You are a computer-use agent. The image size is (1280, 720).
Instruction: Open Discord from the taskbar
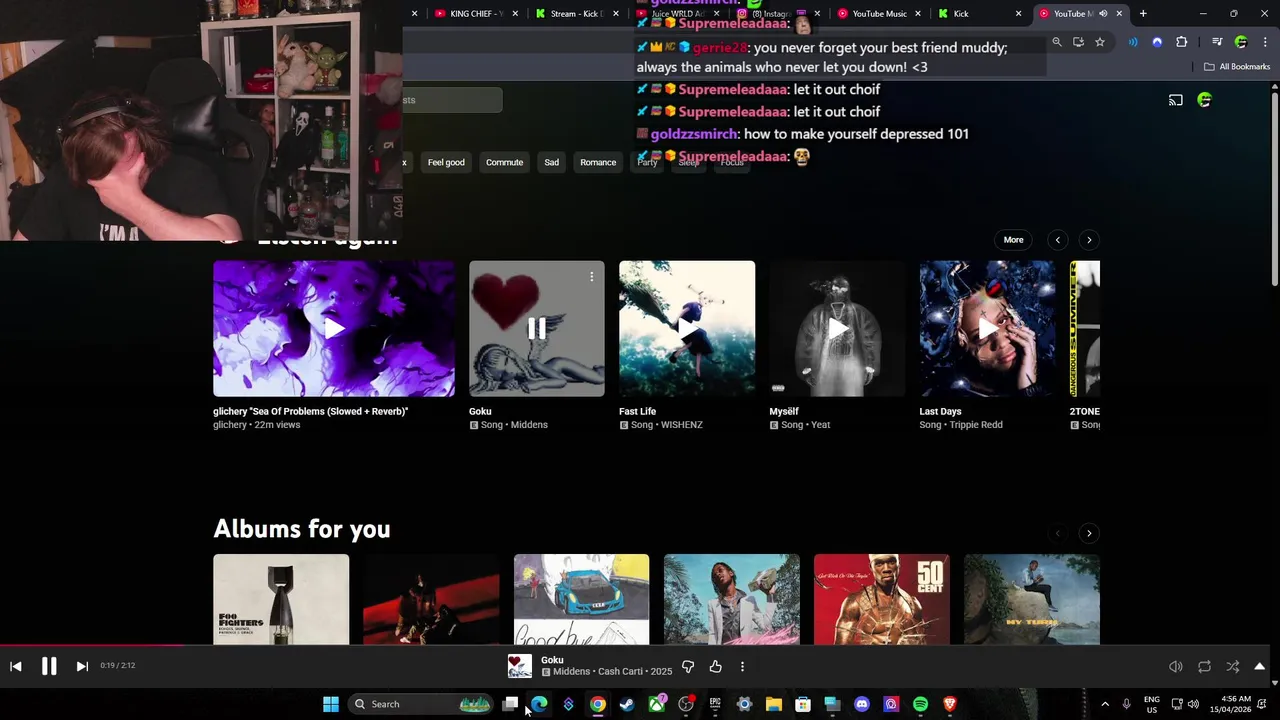click(862, 704)
